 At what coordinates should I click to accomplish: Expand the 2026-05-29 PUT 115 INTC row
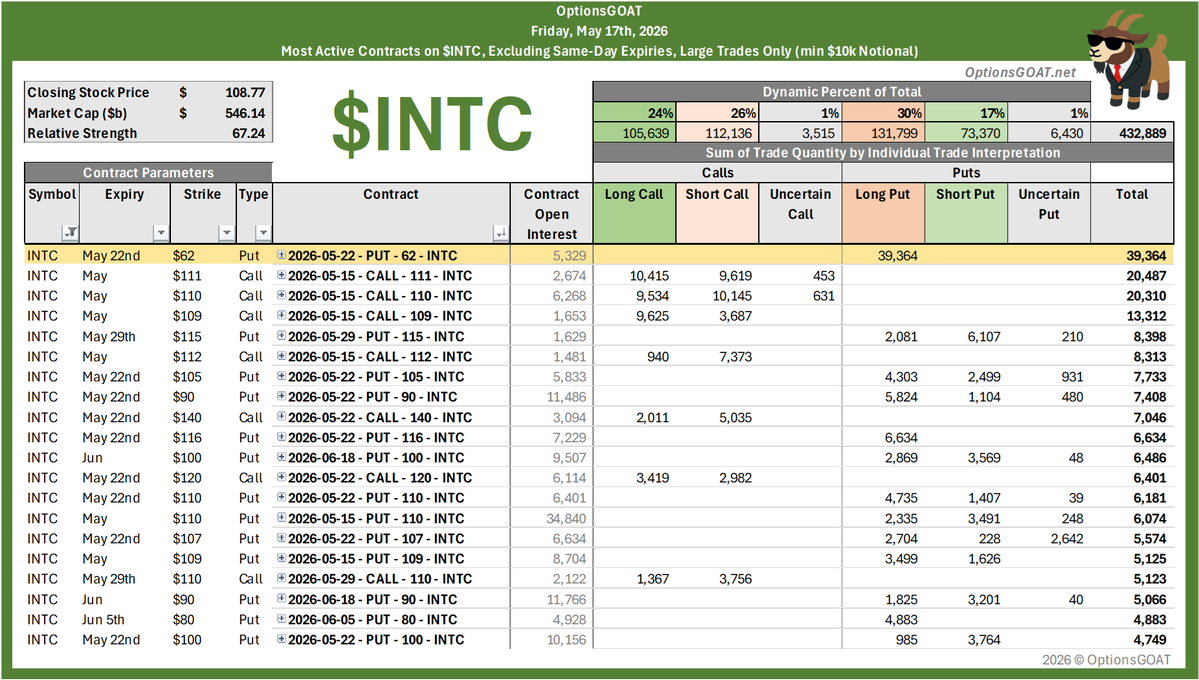click(x=281, y=336)
